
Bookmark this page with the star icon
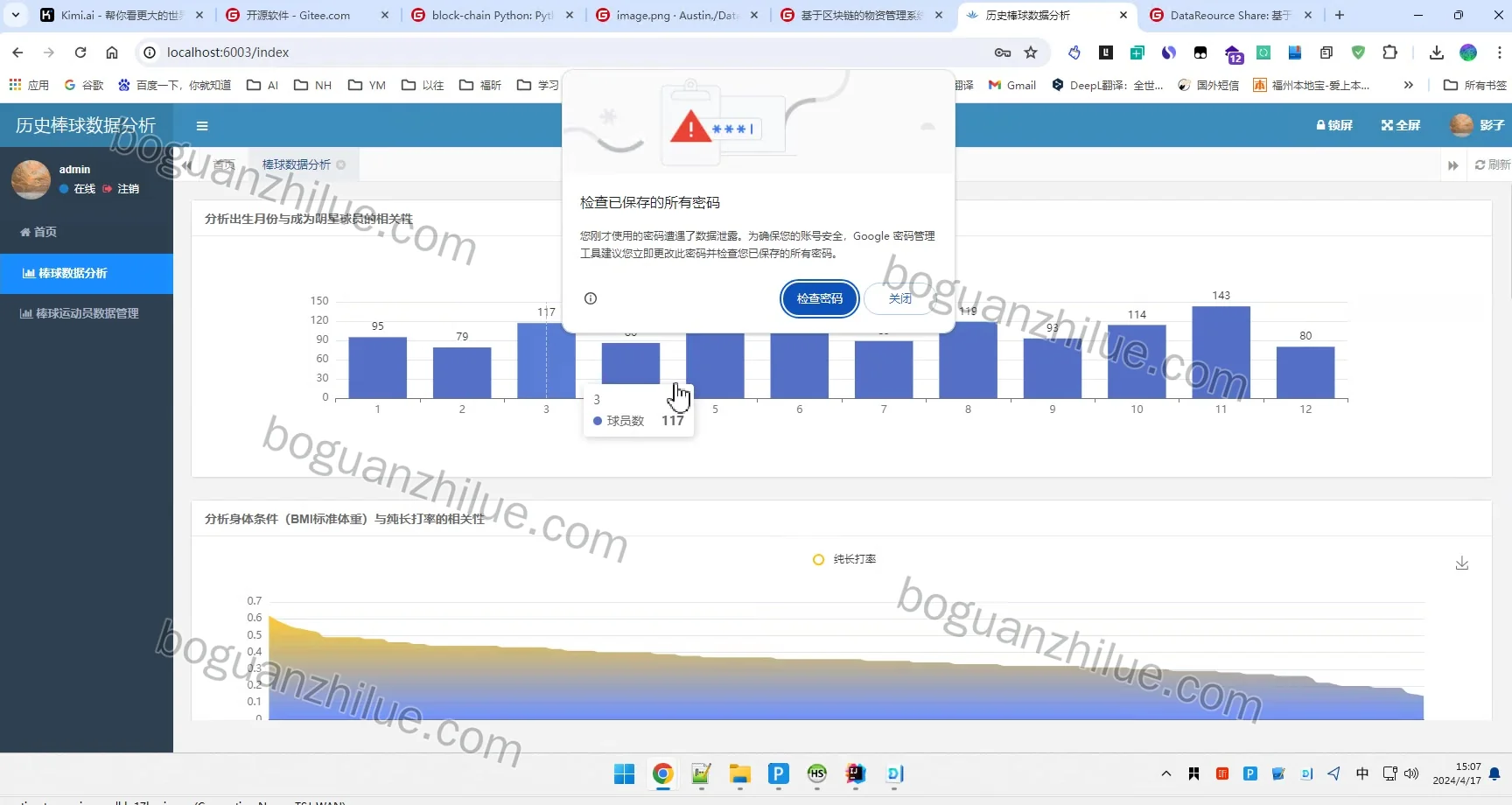click(x=1031, y=52)
